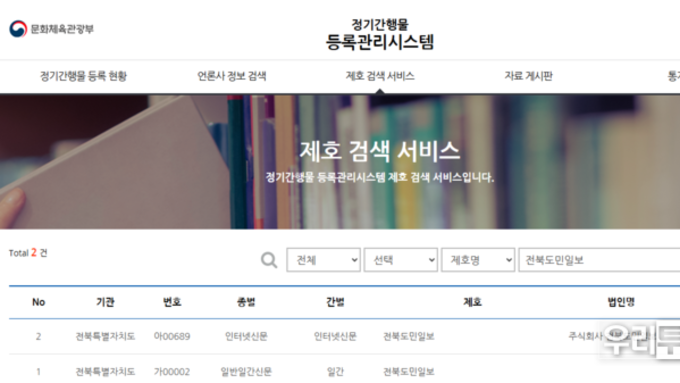The height and width of the screenshot is (383, 680).
Task: Expand the 선택 dropdown filter
Action: 401,260
